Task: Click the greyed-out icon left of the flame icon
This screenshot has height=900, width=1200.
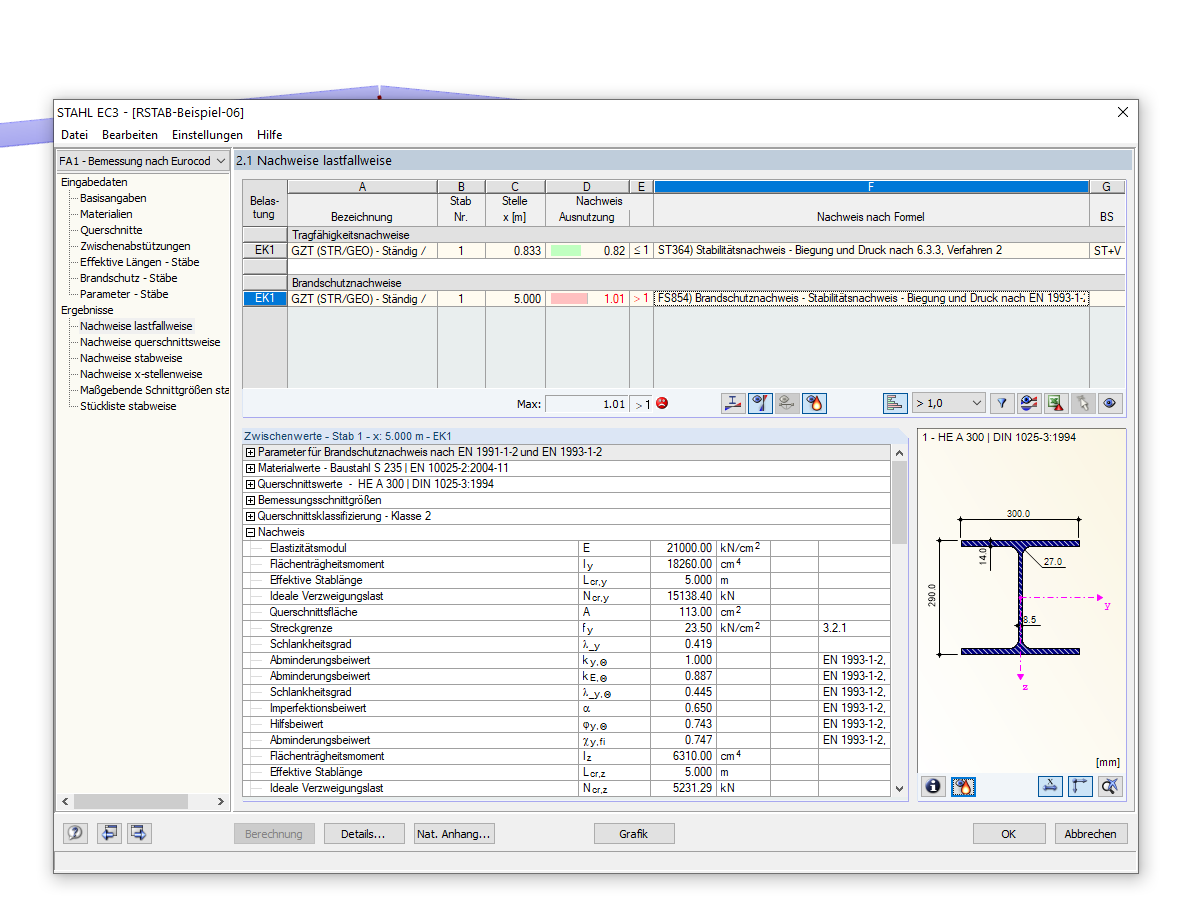Action: 787,403
